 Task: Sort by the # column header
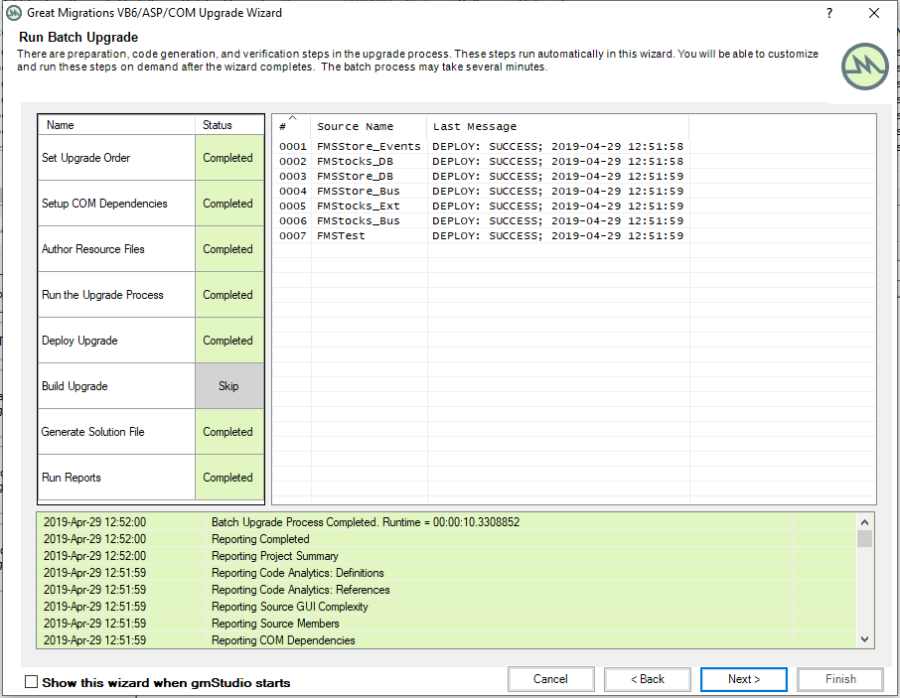(x=291, y=125)
